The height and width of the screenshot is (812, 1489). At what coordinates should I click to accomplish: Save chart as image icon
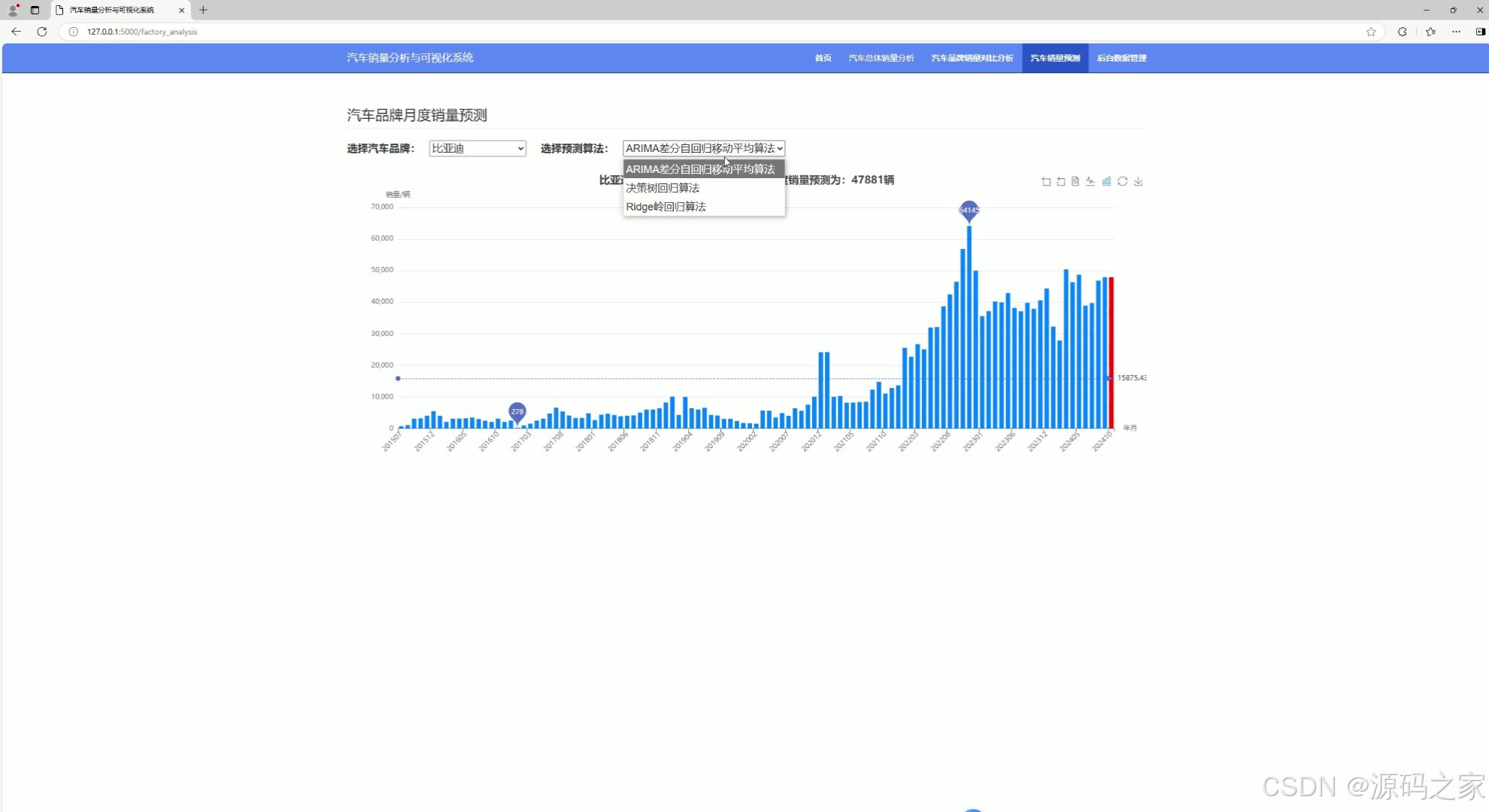pyautogui.click(x=1139, y=181)
